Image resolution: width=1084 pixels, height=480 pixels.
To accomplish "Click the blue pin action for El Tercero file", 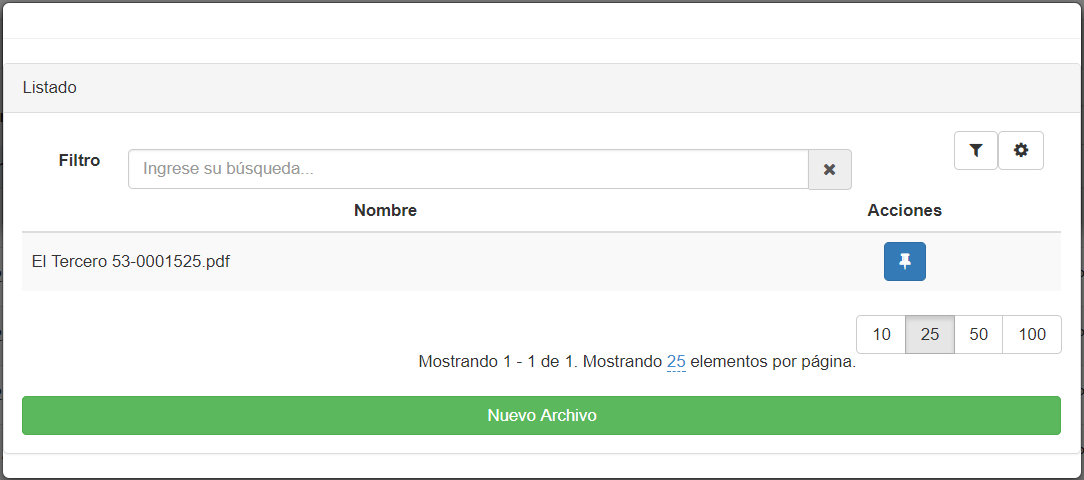I will [x=904, y=261].
